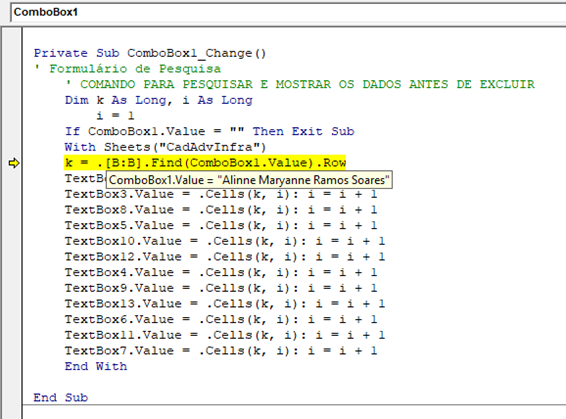The image size is (566, 419).
Task: Click the End With line
Action: tap(96, 366)
